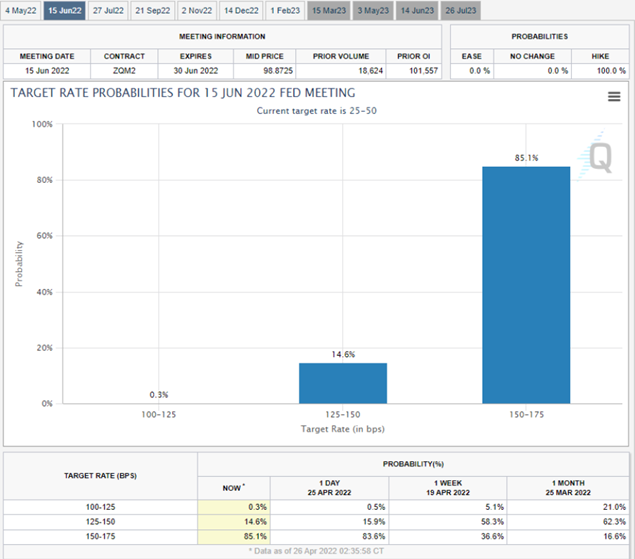Switch to the 15 Mar23 tab

(x=329, y=10)
